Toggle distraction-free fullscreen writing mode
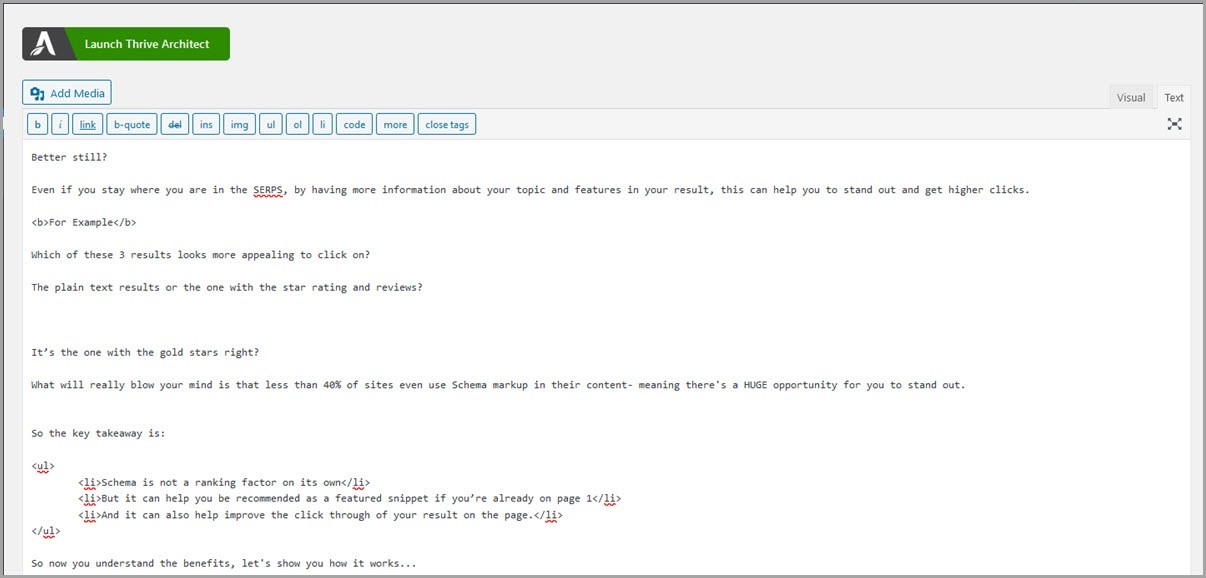 [1174, 124]
